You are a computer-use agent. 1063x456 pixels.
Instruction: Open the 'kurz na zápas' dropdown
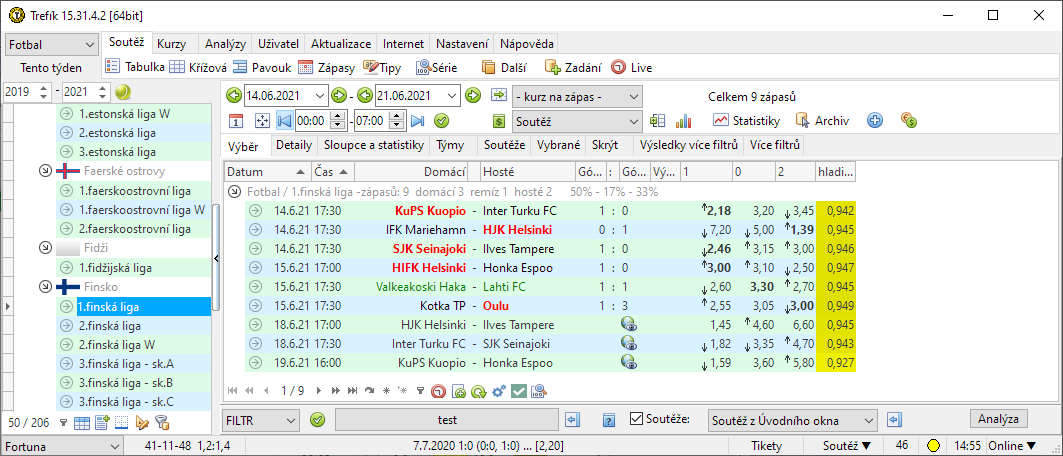click(x=577, y=96)
